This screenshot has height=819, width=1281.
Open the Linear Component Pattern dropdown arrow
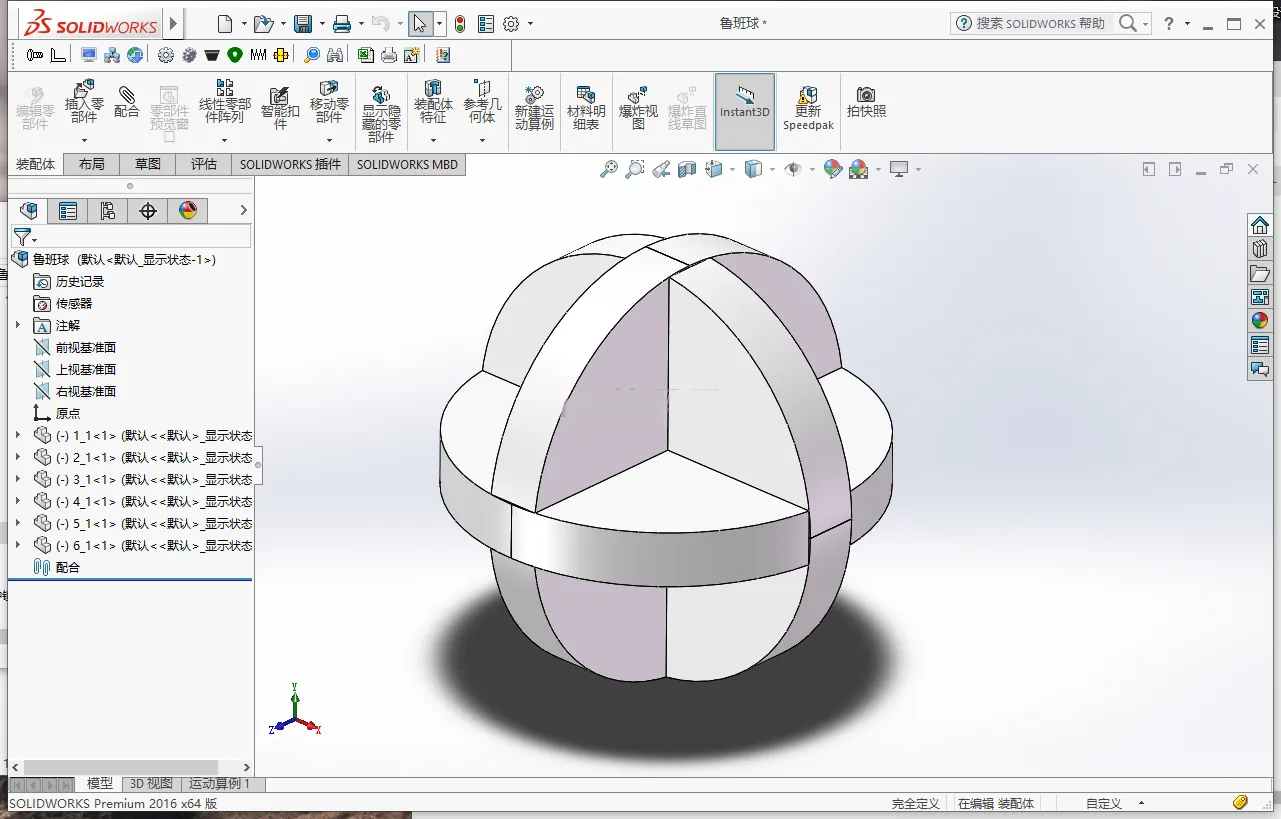point(225,140)
